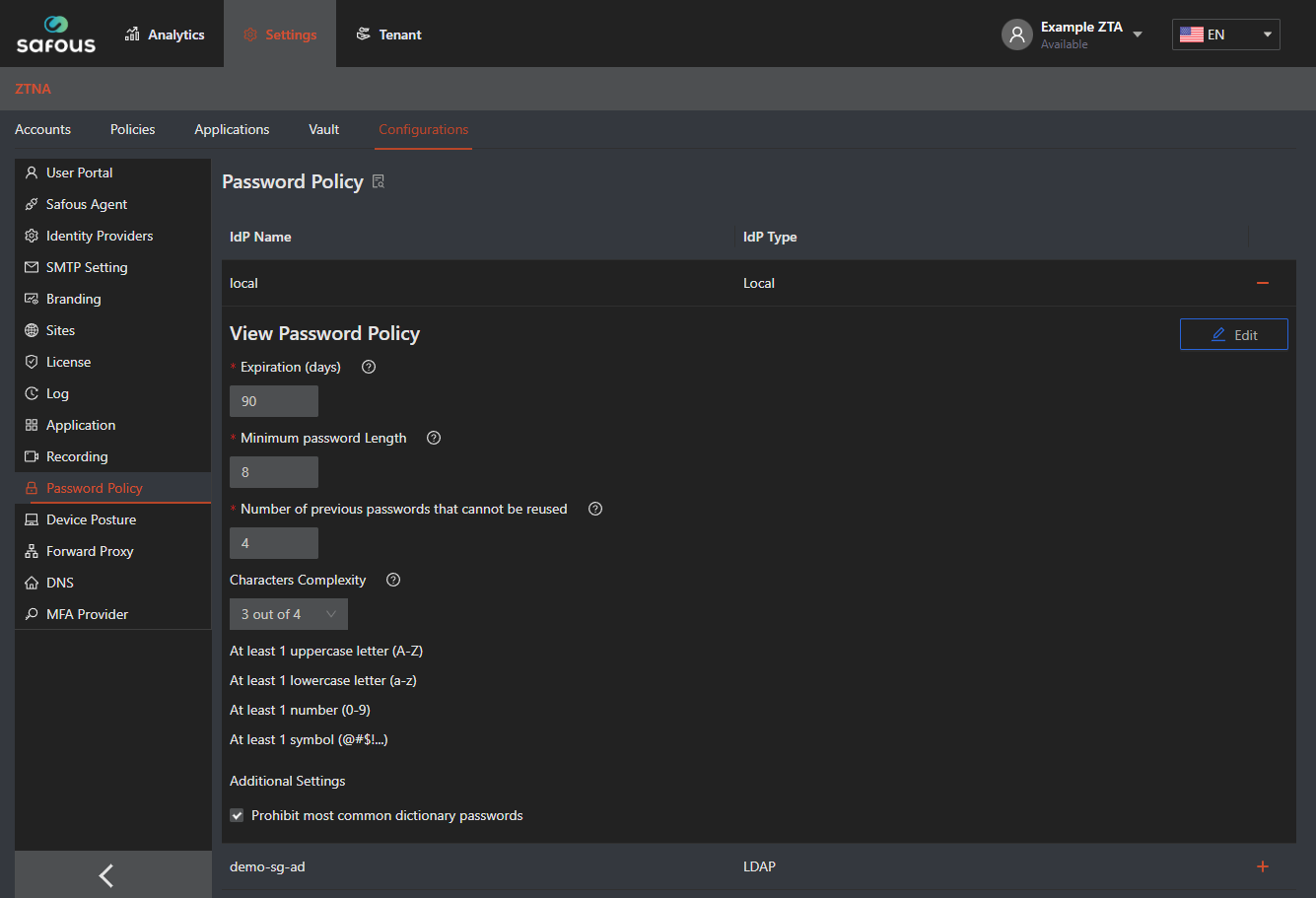Image resolution: width=1316 pixels, height=898 pixels.
Task: Switch to the Applications tab
Action: (x=232, y=129)
